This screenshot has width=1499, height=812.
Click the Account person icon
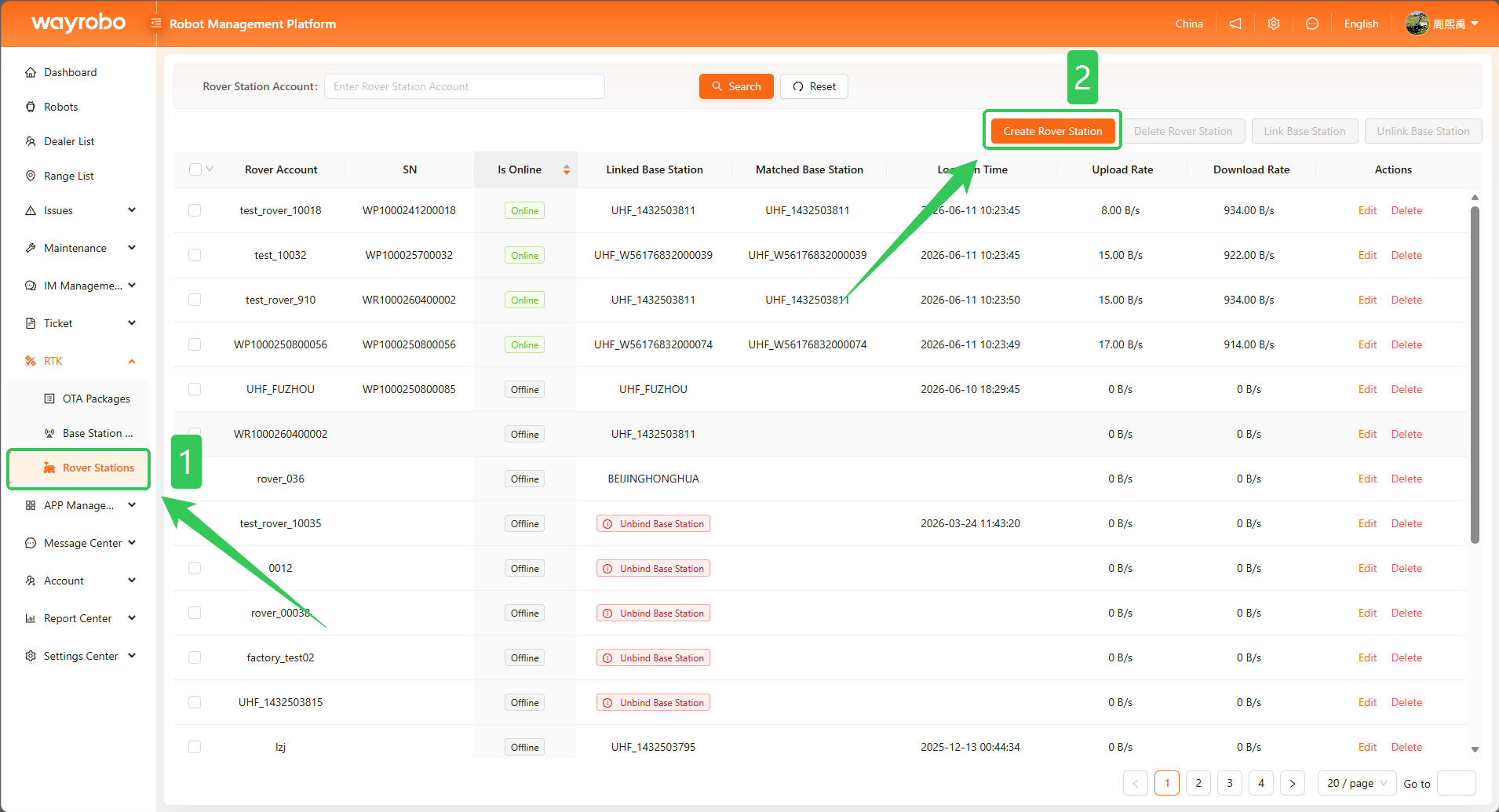tap(31, 581)
